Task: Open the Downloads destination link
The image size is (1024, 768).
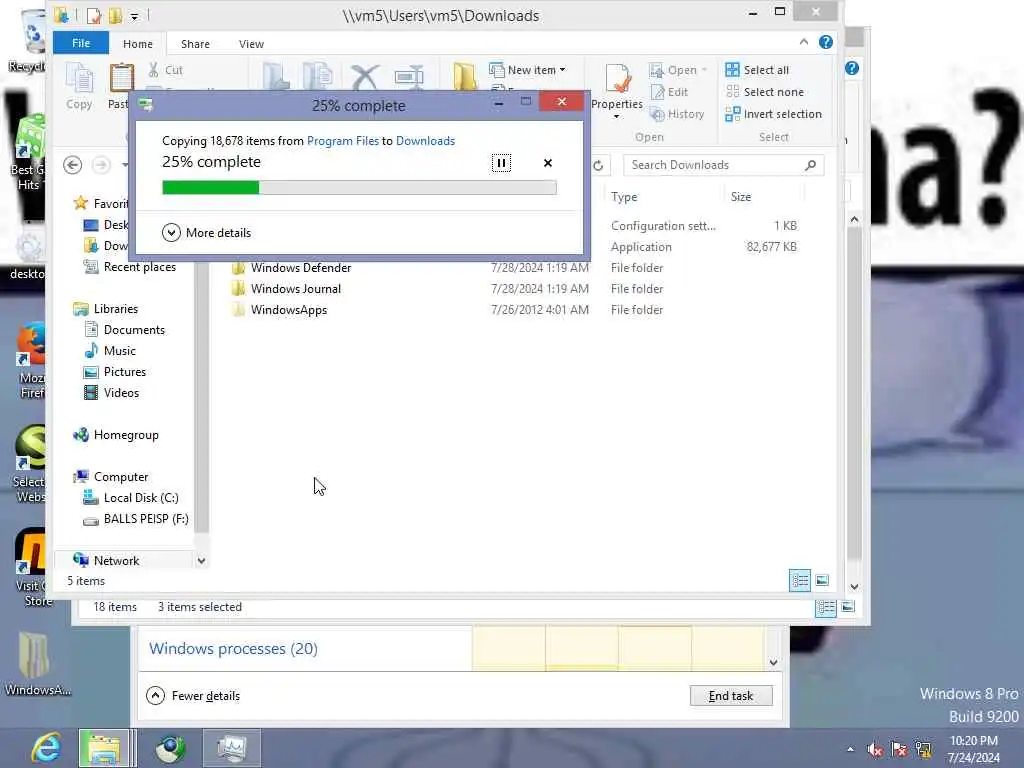Action: [425, 140]
